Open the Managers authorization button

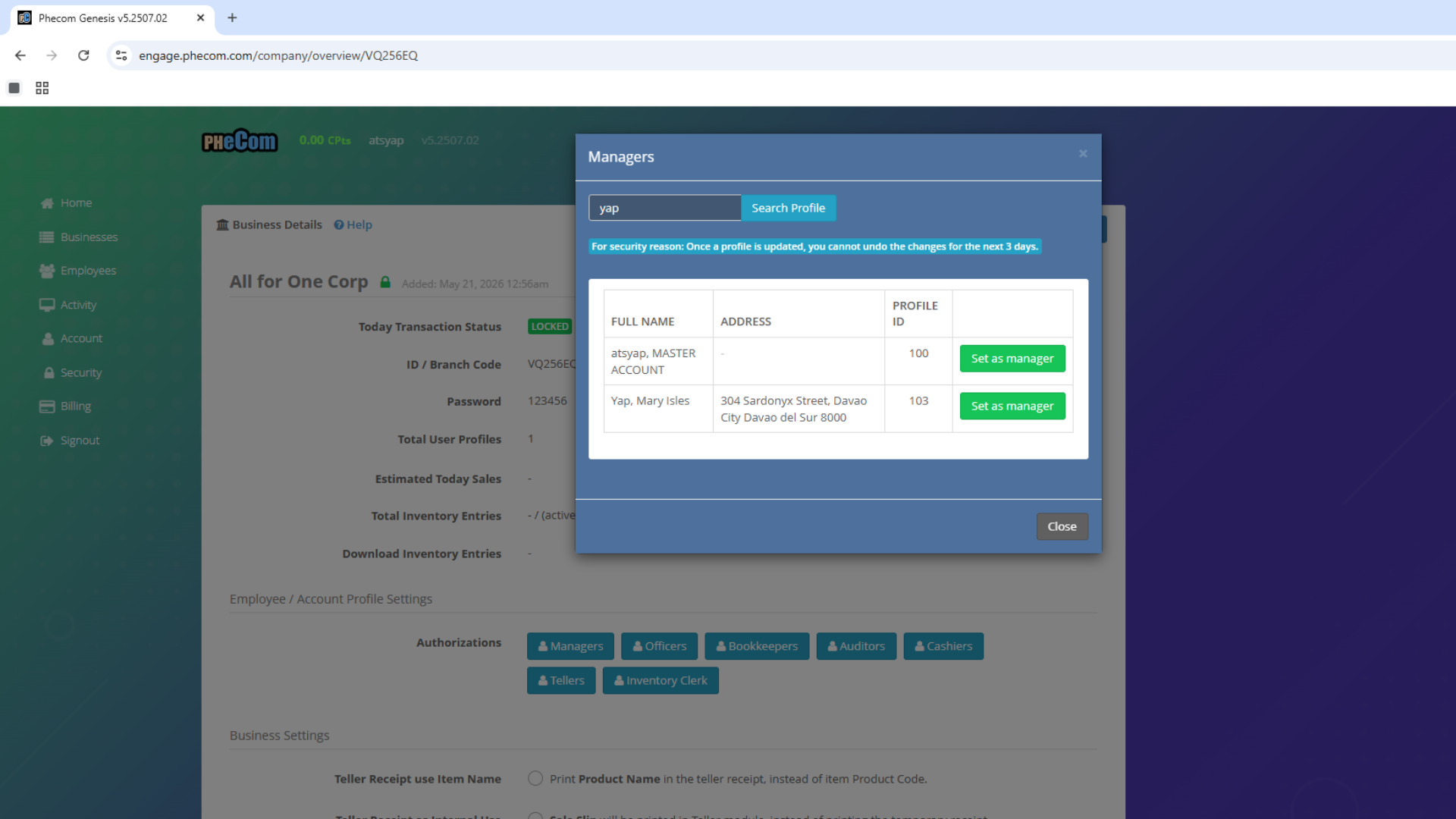click(570, 646)
